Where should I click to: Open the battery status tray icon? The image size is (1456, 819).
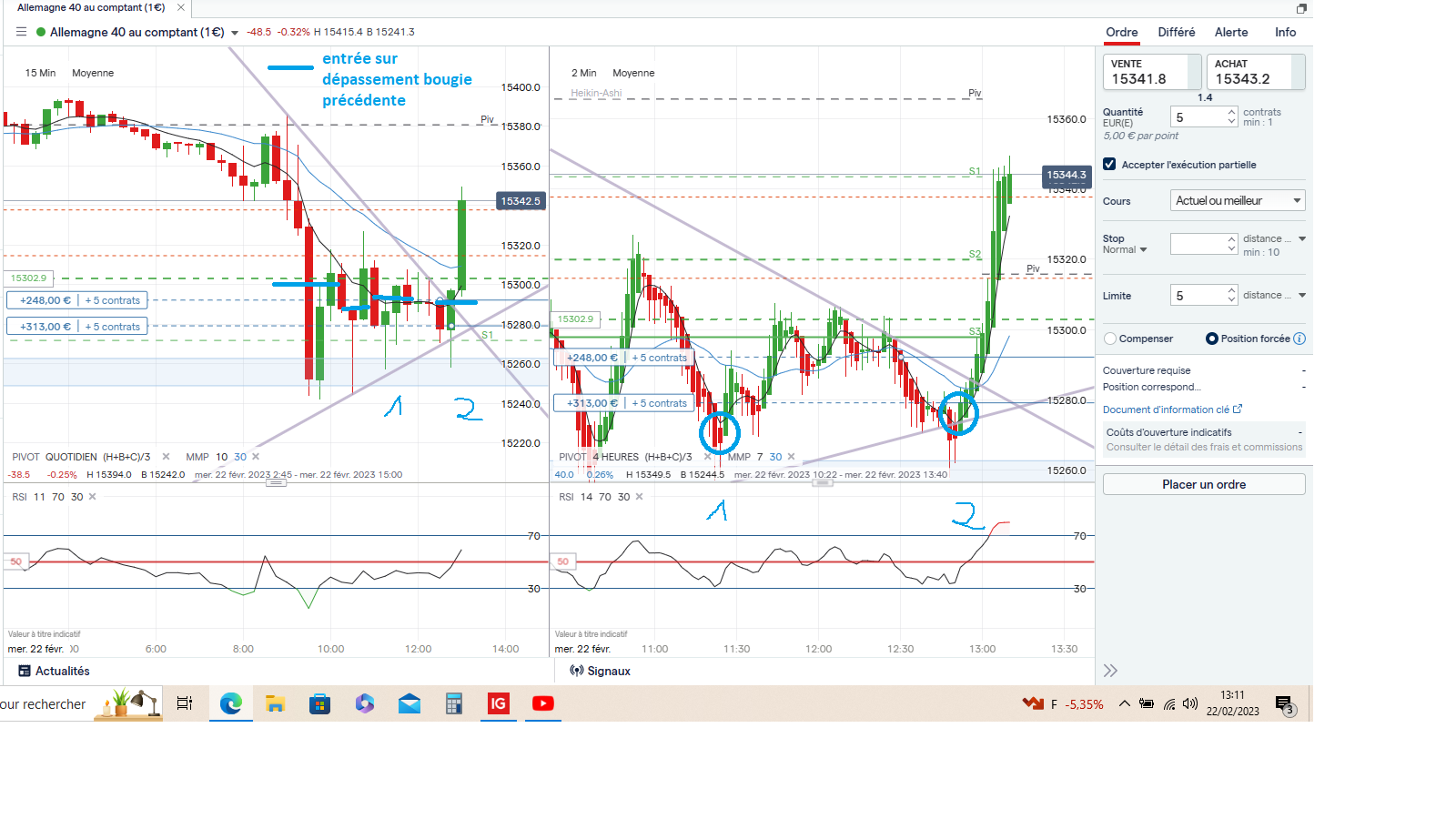1147,703
